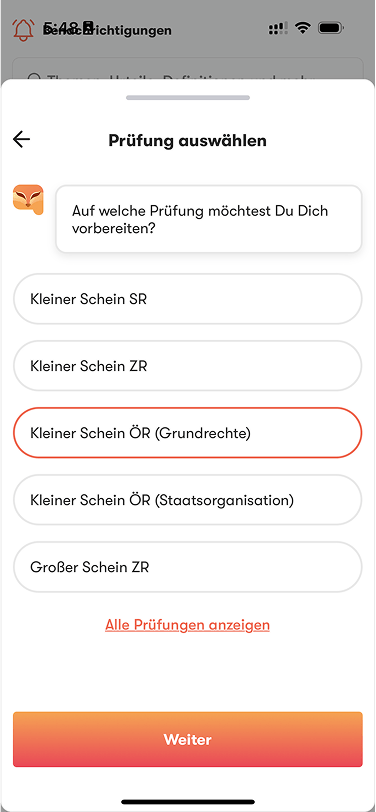
Task: Tap the sheet drag handle bar
Action: tap(187, 97)
